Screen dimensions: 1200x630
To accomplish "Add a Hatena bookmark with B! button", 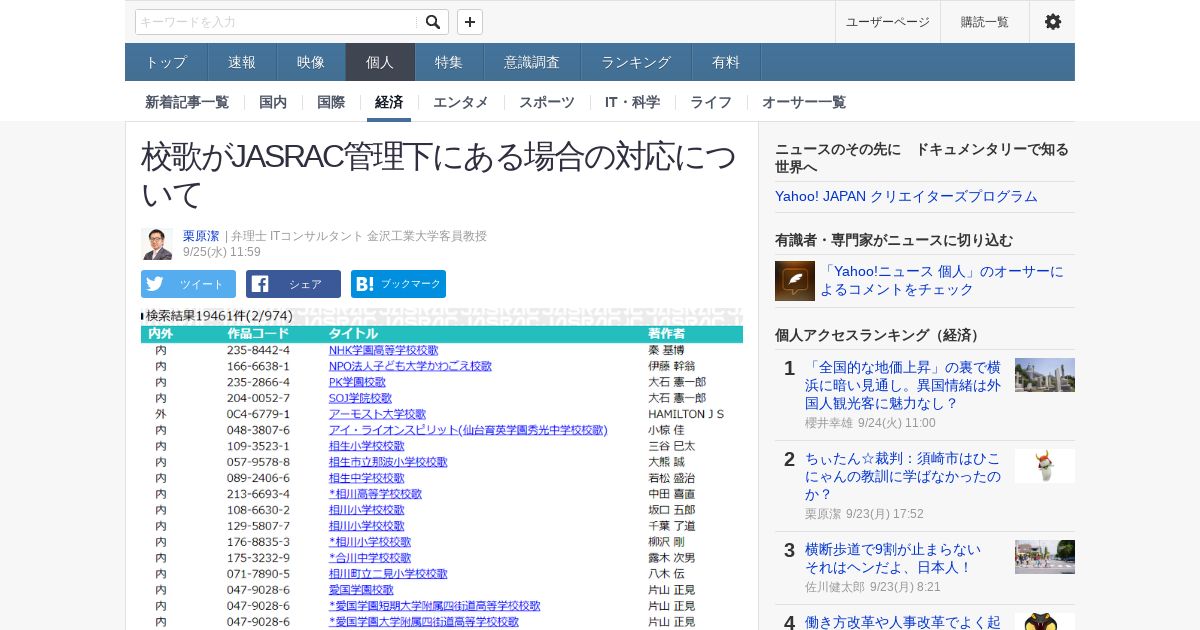I will [398, 284].
